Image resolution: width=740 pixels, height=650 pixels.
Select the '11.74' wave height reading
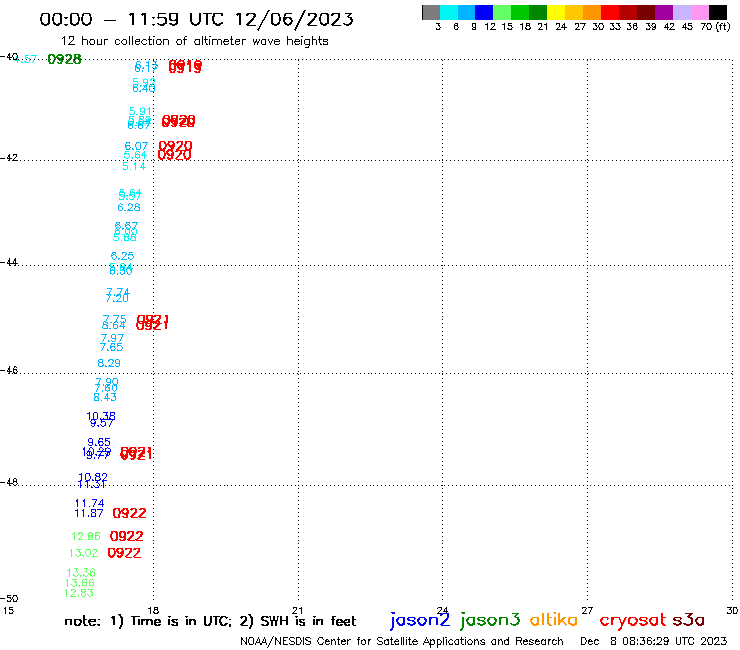pos(90,503)
